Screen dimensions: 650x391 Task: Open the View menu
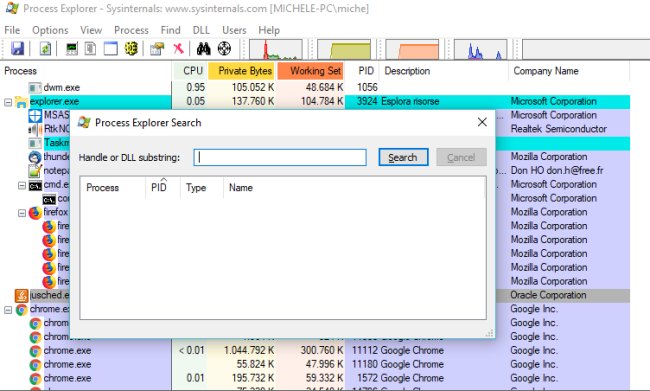(91, 30)
